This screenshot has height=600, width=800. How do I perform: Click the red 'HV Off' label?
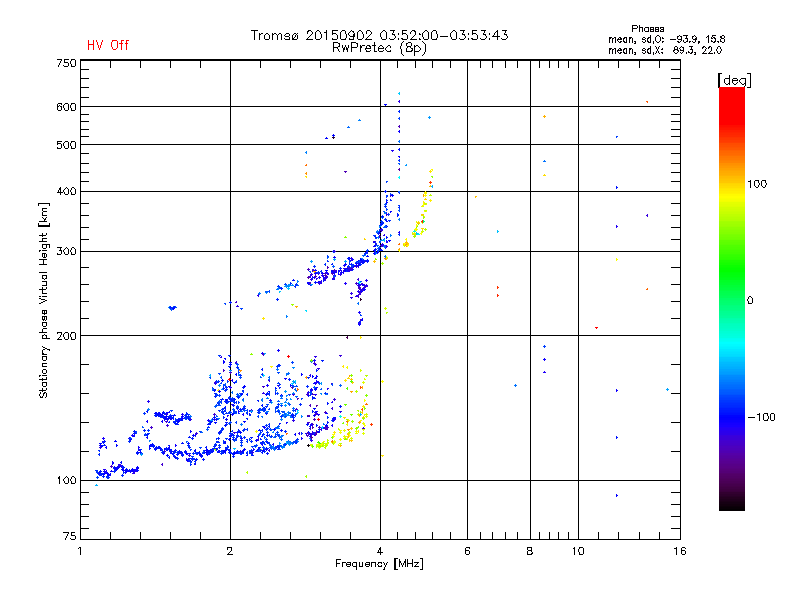108,45
